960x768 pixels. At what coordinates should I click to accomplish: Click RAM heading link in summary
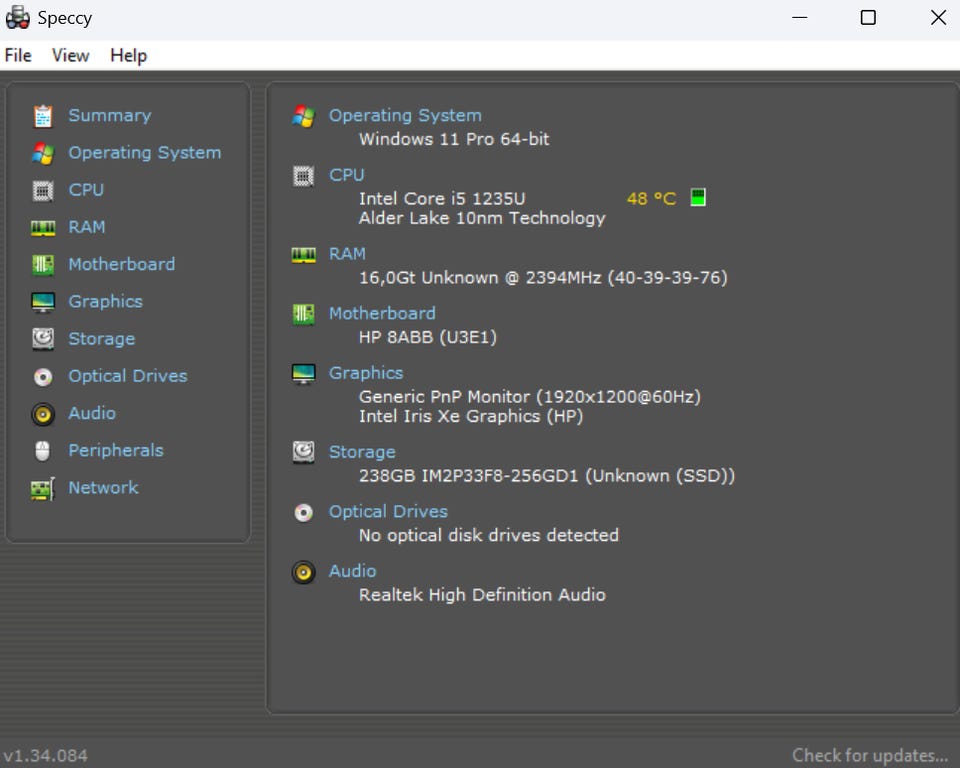click(347, 254)
